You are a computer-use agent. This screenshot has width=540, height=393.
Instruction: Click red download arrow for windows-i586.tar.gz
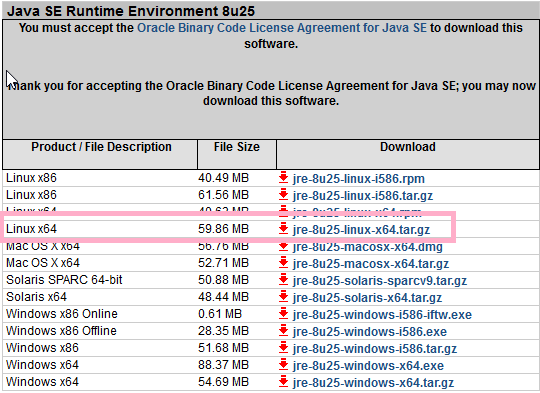pos(283,347)
